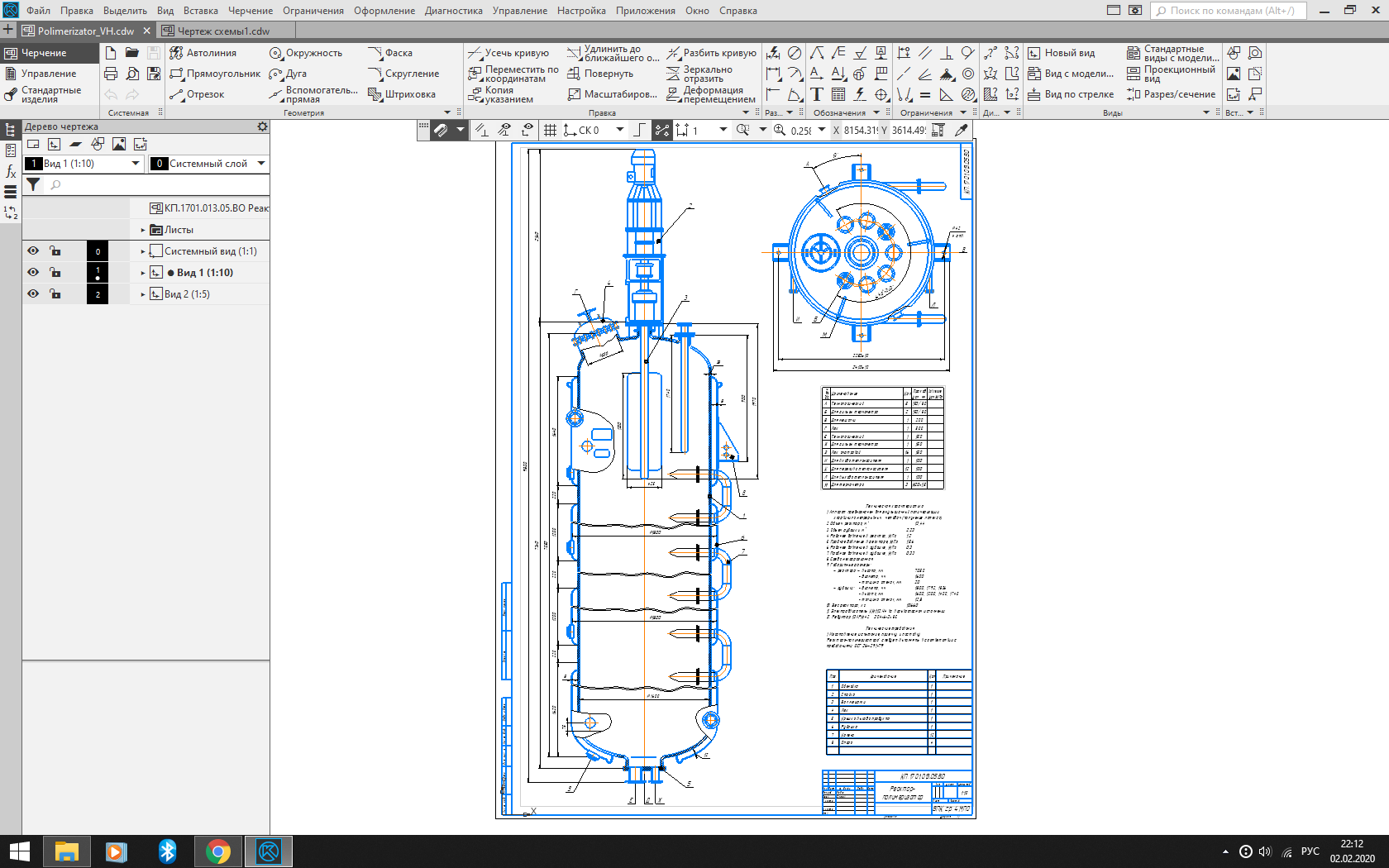The width and height of the screenshot is (1389, 868).
Task: Toggle the grid icon in the view toolbar
Action: tap(550, 131)
